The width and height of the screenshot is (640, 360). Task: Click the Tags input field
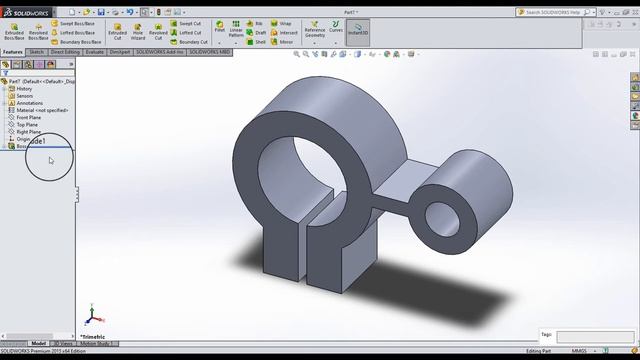[x=596, y=336]
